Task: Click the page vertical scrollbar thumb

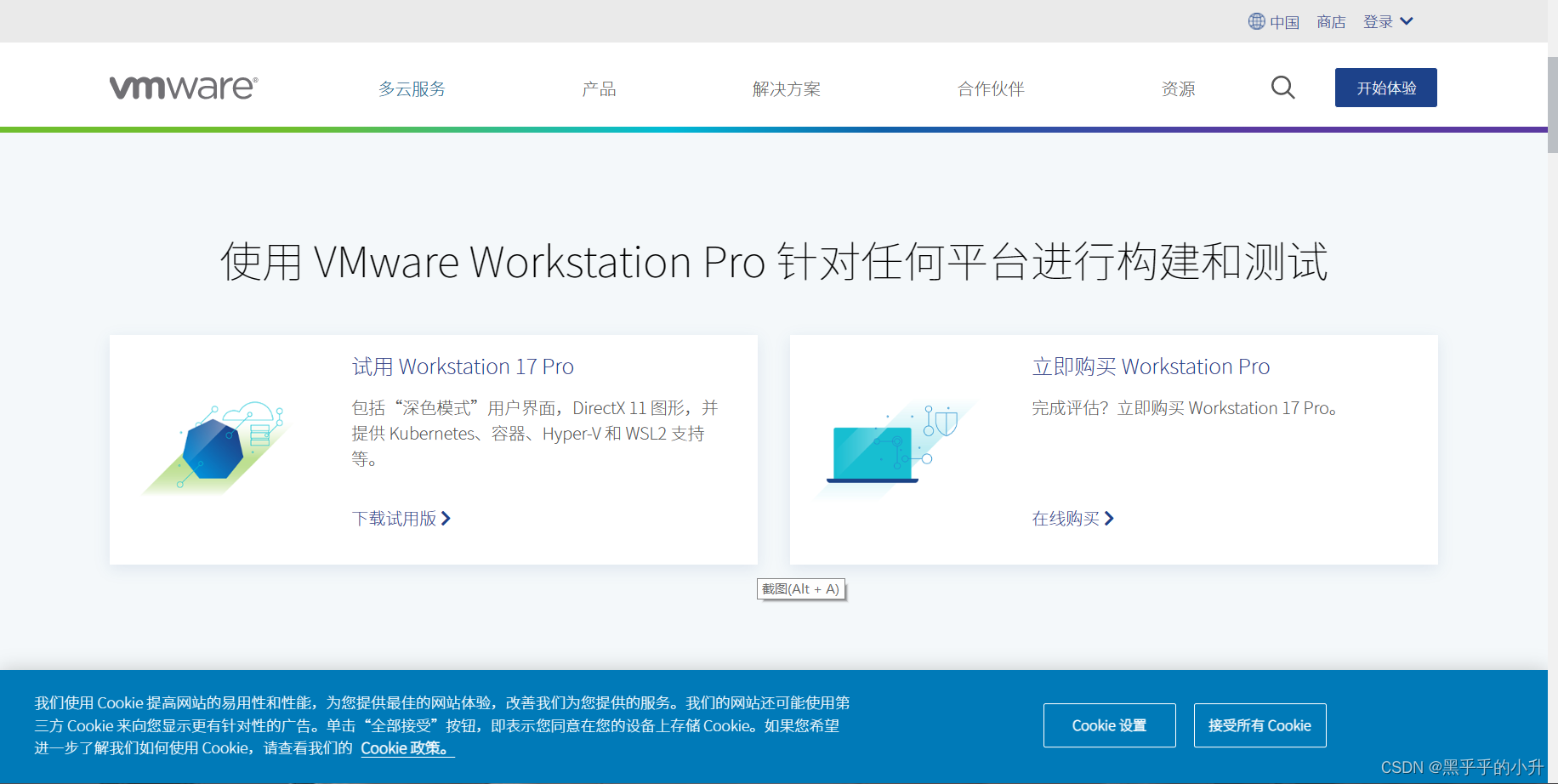Action: 1553,105
